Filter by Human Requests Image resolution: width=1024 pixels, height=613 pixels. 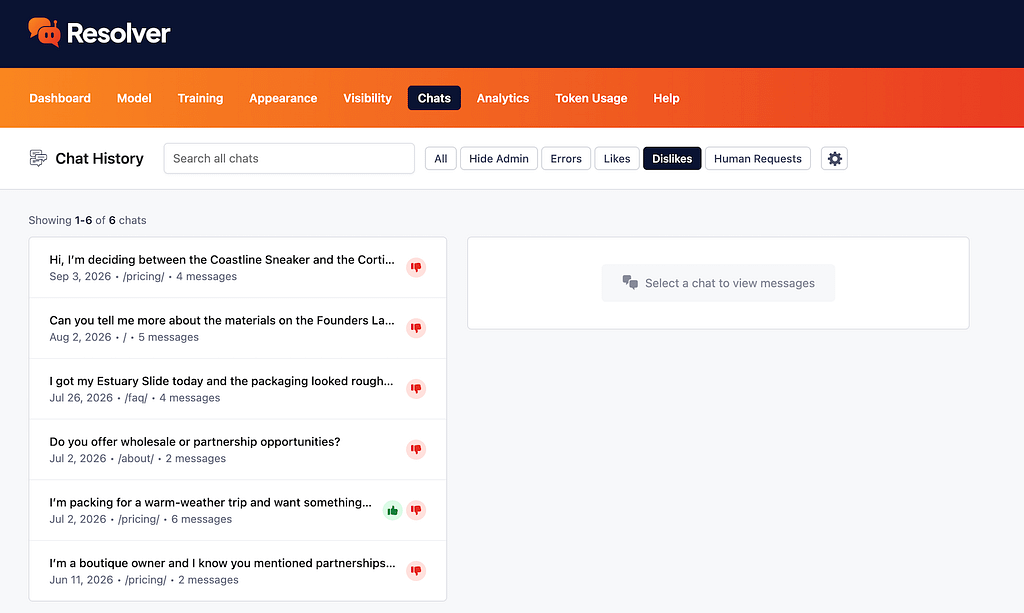coord(758,159)
